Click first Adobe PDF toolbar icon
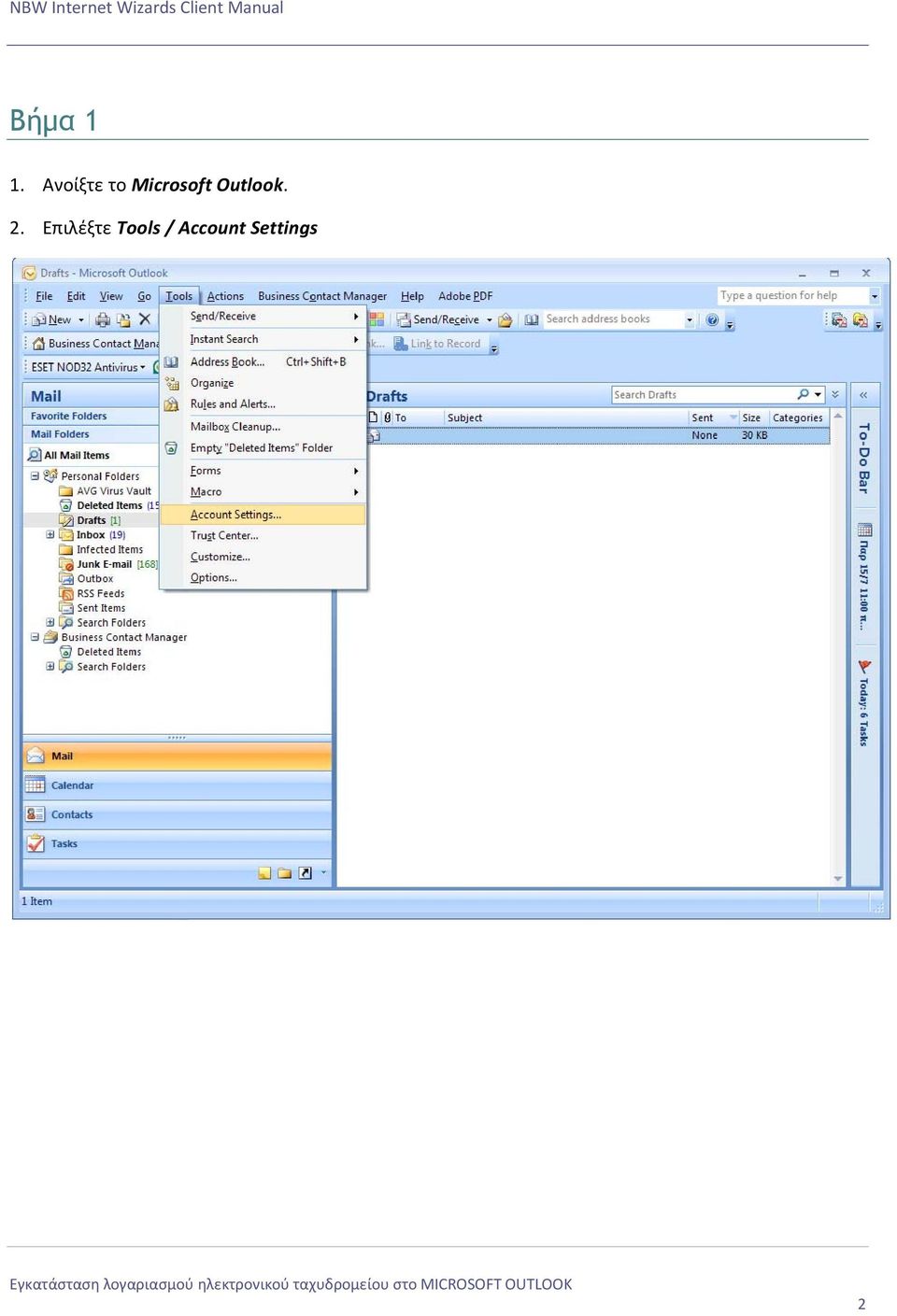Viewport: 897px width, 1316px height. [839, 320]
